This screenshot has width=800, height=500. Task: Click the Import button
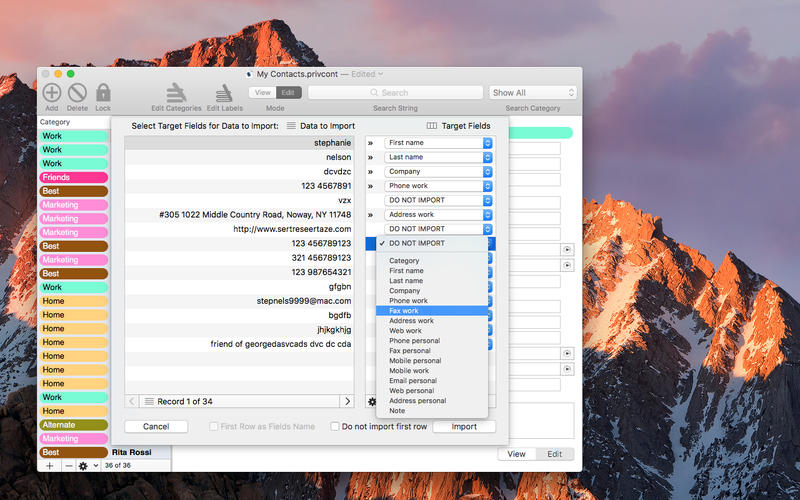464,427
